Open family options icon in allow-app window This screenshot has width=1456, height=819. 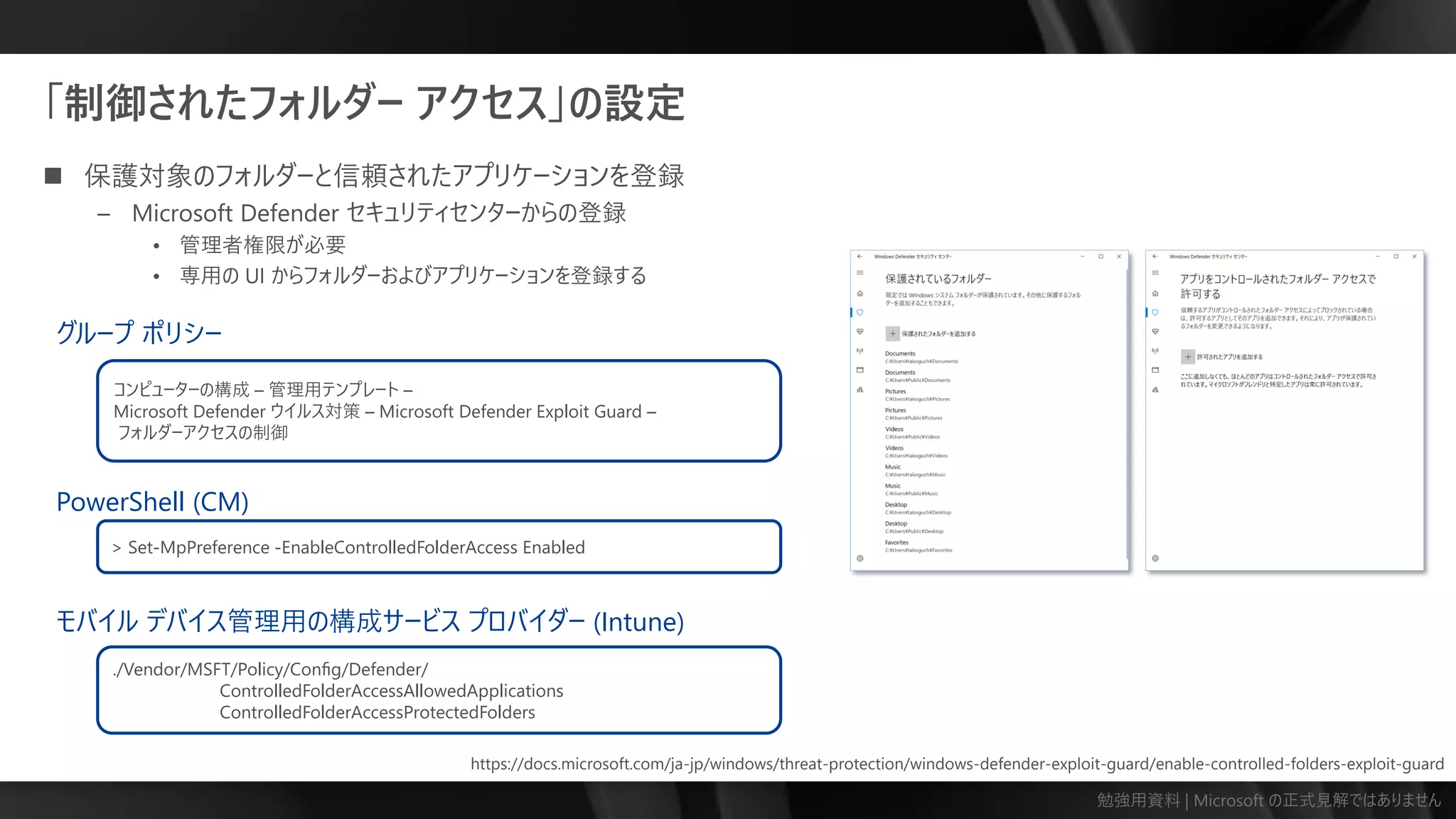coord(1155,390)
